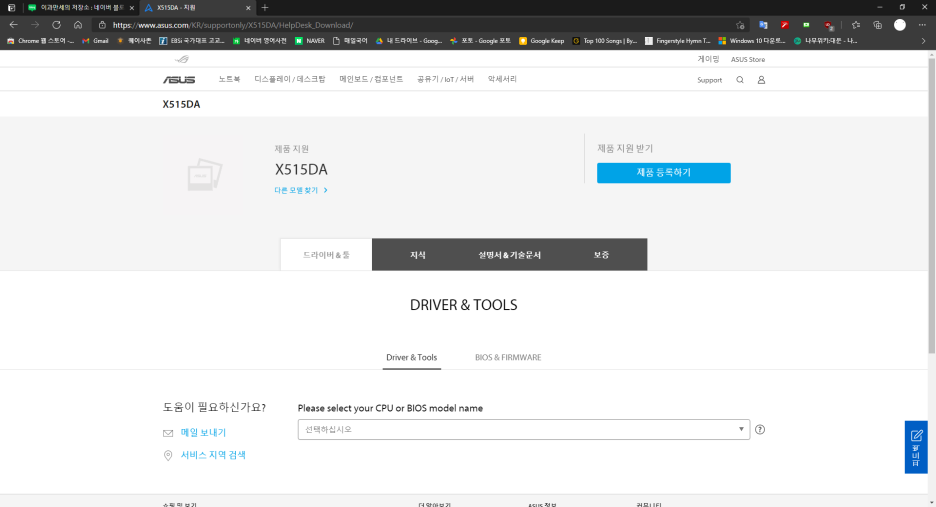Add this page to favorites star icon
936x507 pixels.
[740, 25]
